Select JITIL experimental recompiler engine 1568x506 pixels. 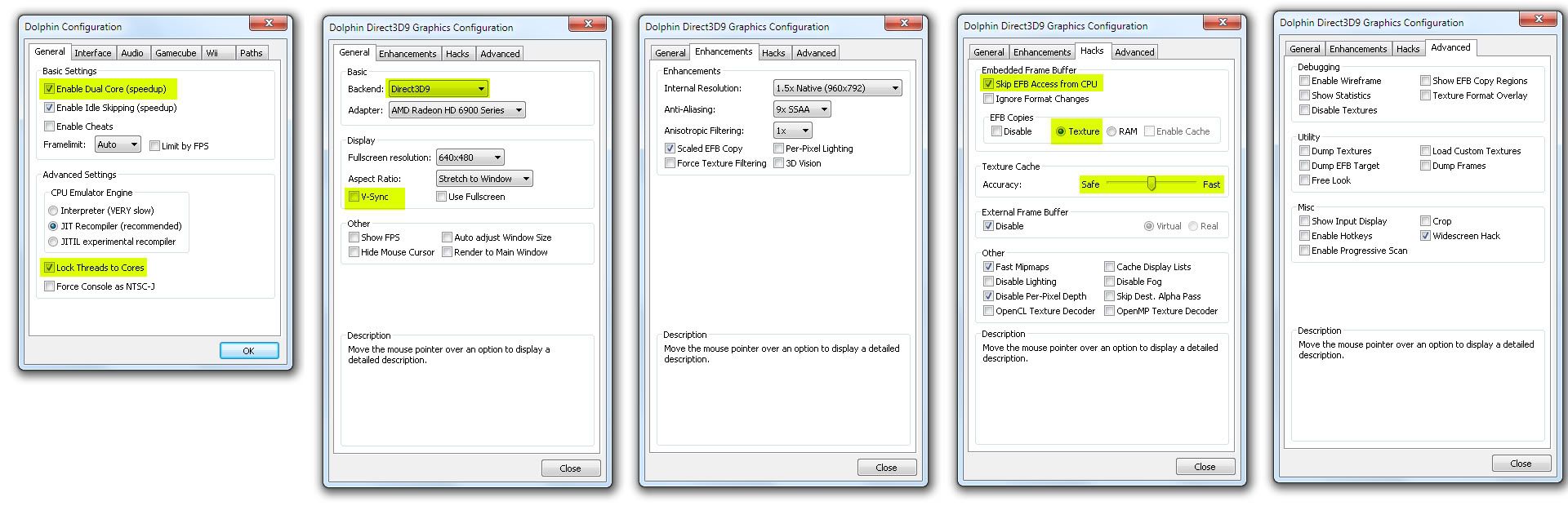pyautogui.click(x=54, y=242)
